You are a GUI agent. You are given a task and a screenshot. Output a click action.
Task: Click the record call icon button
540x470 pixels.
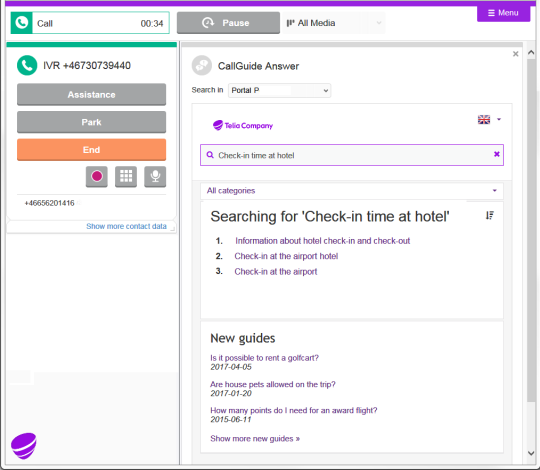click(96, 177)
